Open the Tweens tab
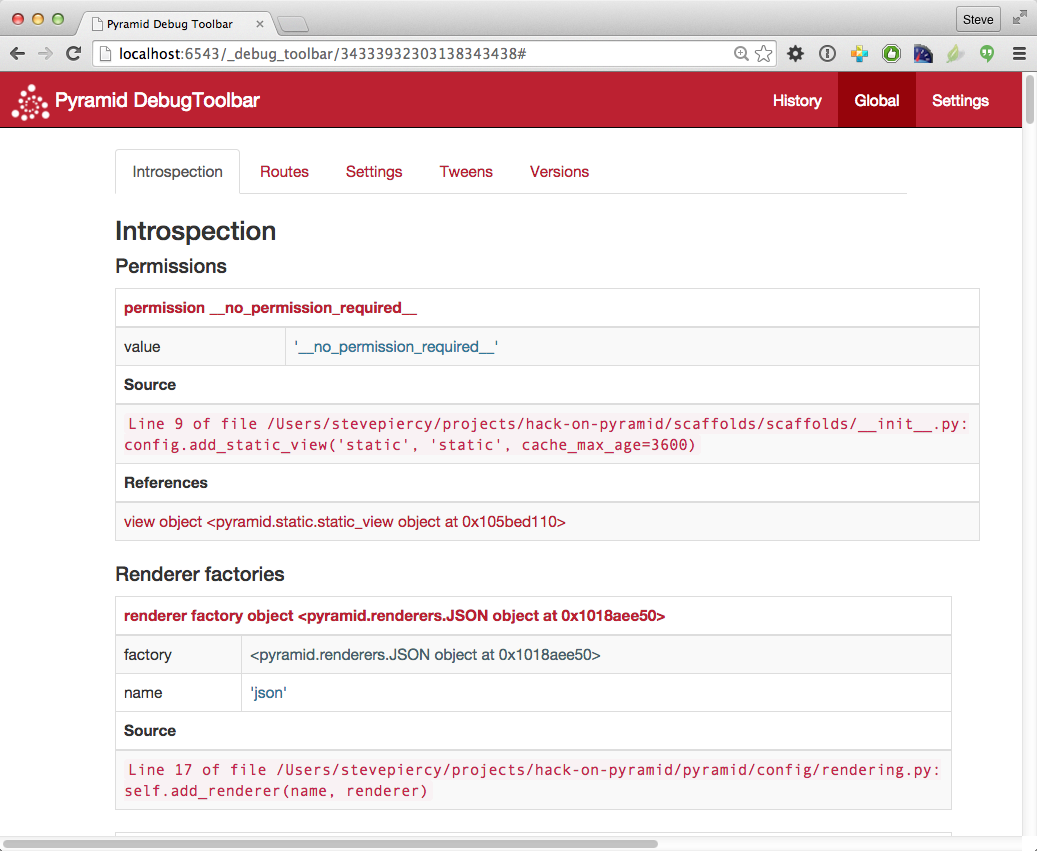Image resolution: width=1037 pixels, height=851 pixels. [x=466, y=172]
